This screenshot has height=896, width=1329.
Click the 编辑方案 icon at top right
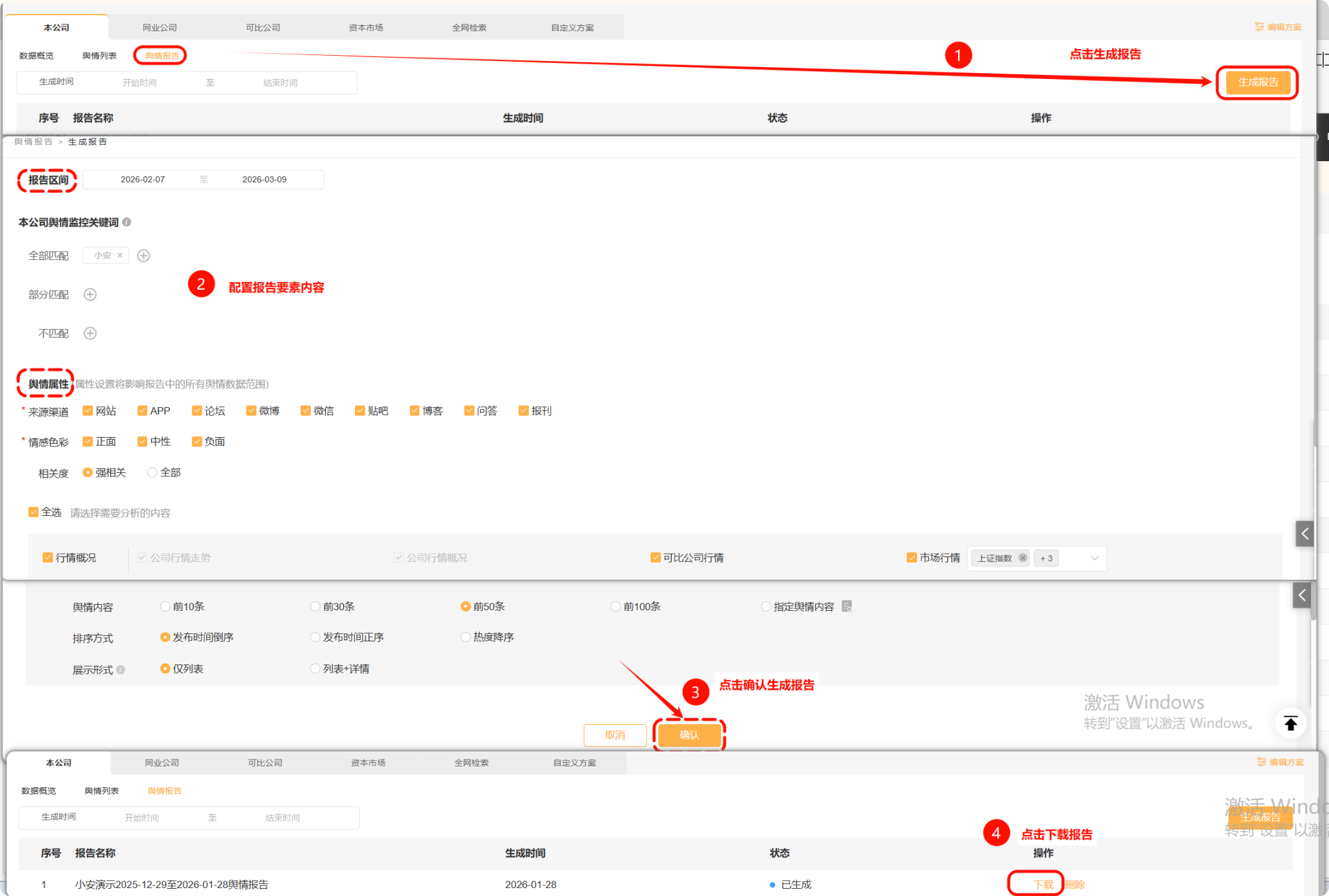[1259, 27]
